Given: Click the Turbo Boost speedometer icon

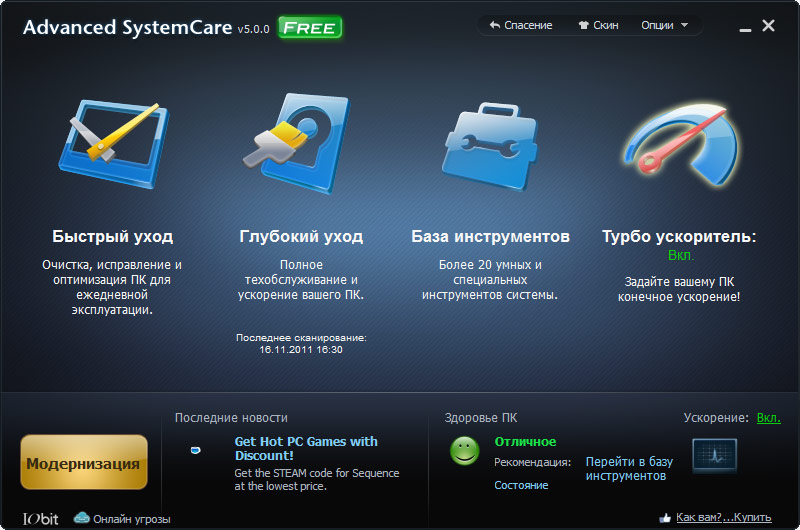Looking at the screenshot, I should 681,144.
